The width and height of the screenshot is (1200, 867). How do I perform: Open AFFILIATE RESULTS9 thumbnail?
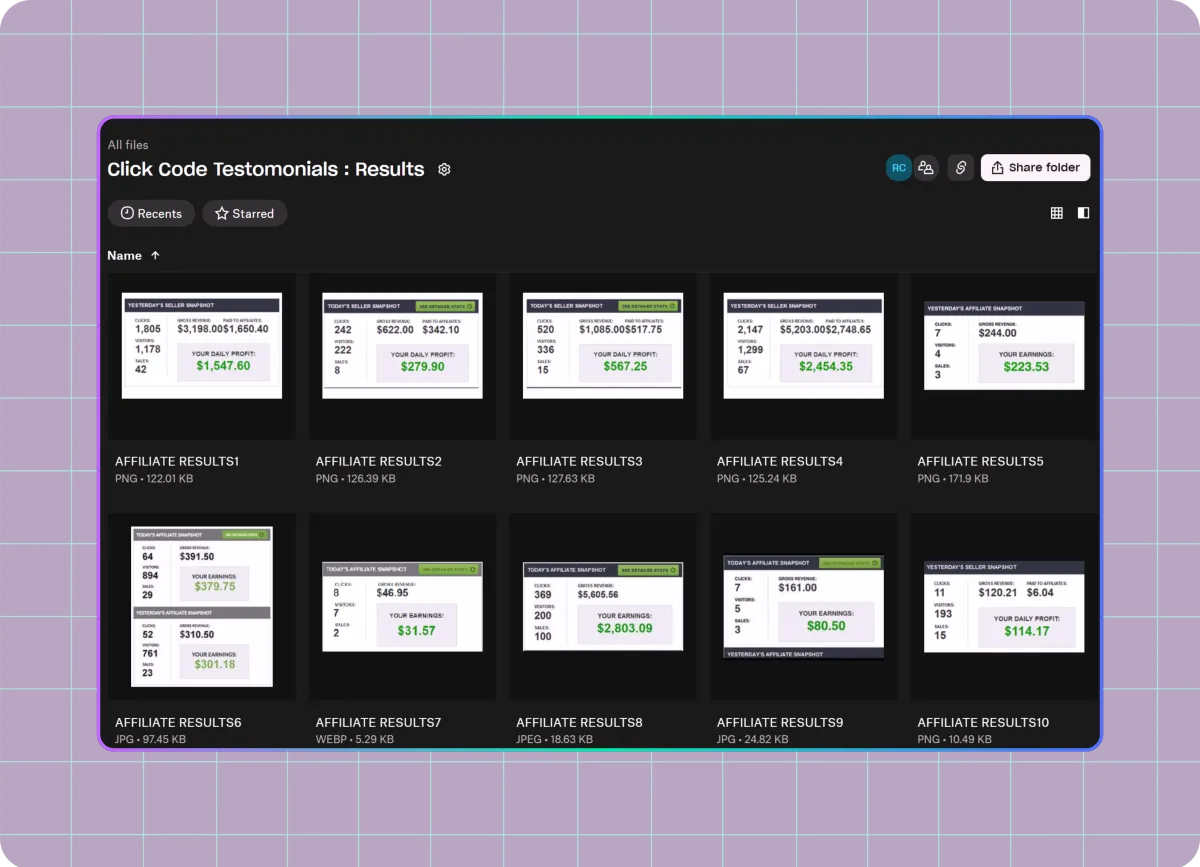804,607
